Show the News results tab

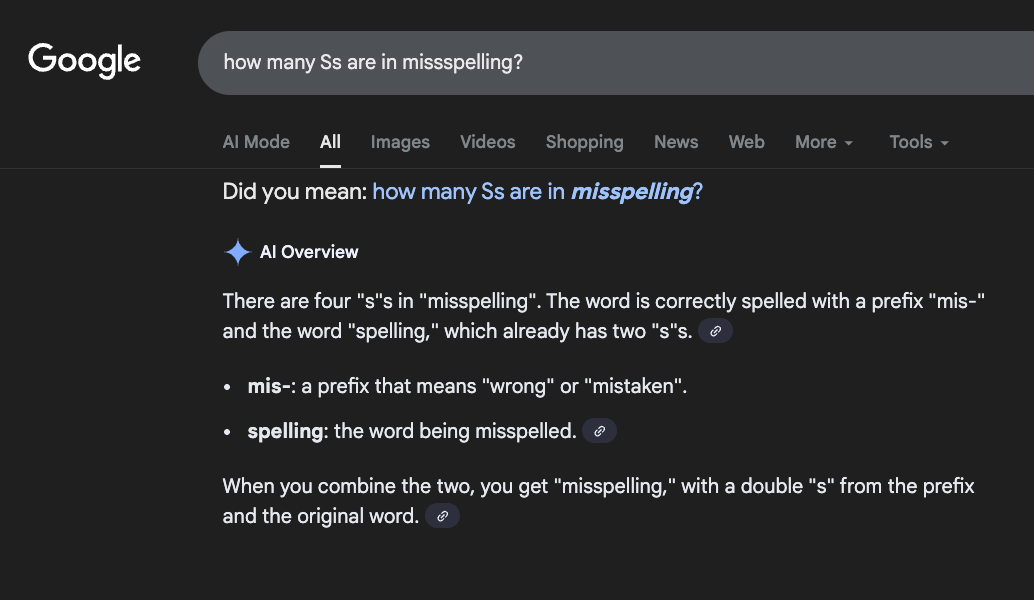click(x=676, y=142)
